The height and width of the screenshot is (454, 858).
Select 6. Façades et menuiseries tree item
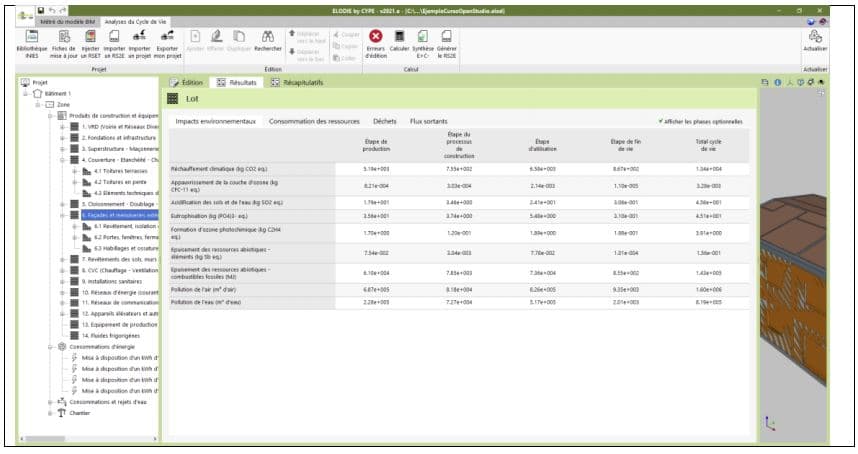119,216
